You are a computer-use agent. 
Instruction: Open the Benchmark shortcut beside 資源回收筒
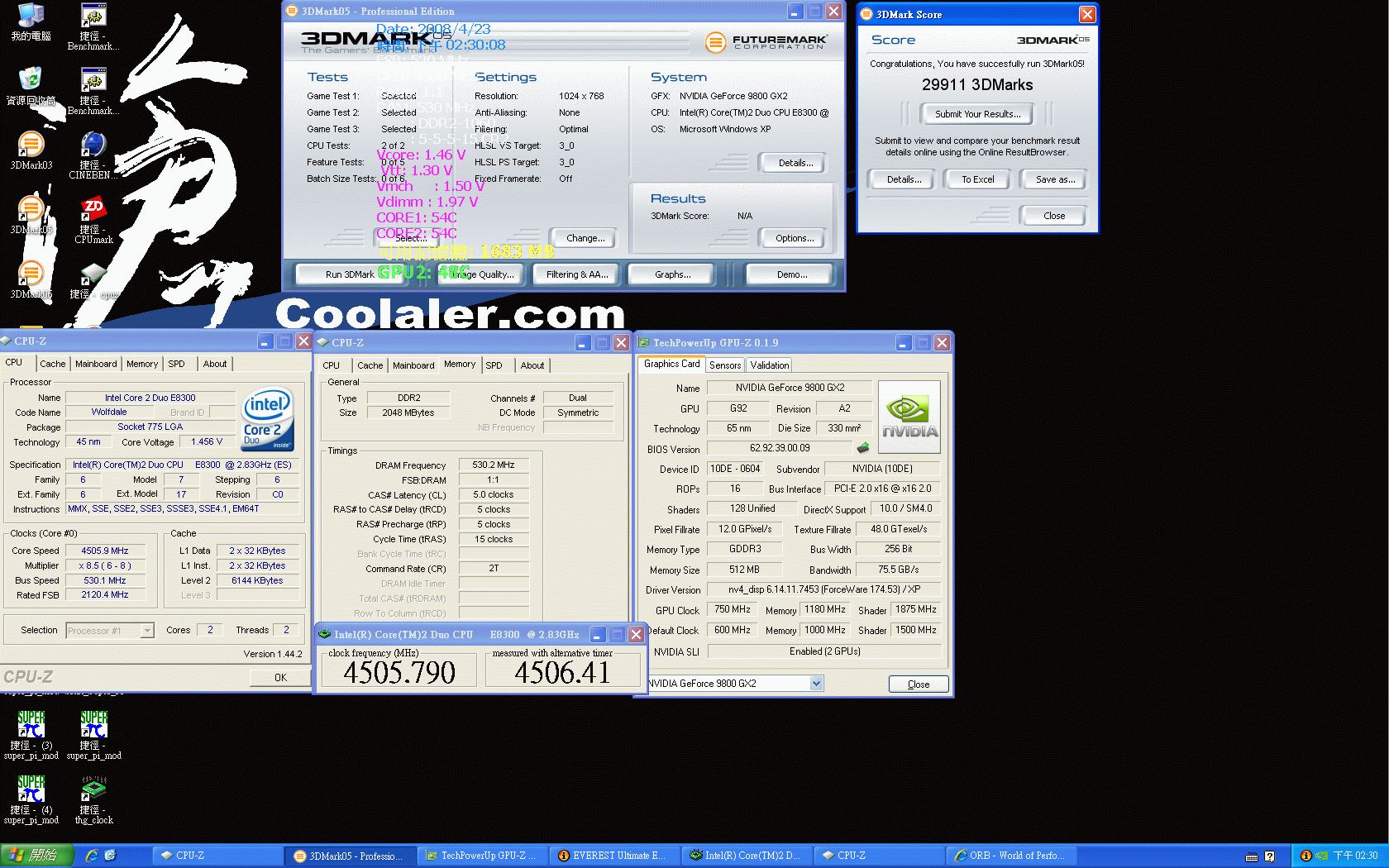click(x=93, y=91)
